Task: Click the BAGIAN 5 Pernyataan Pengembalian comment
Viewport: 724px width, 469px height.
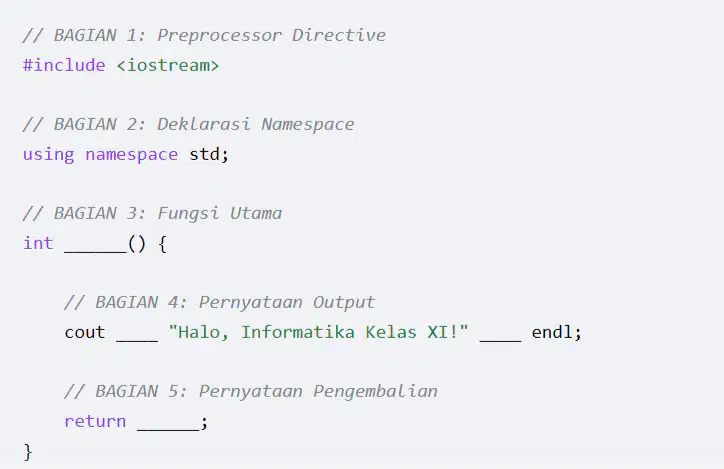Action: [x=251, y=391]
